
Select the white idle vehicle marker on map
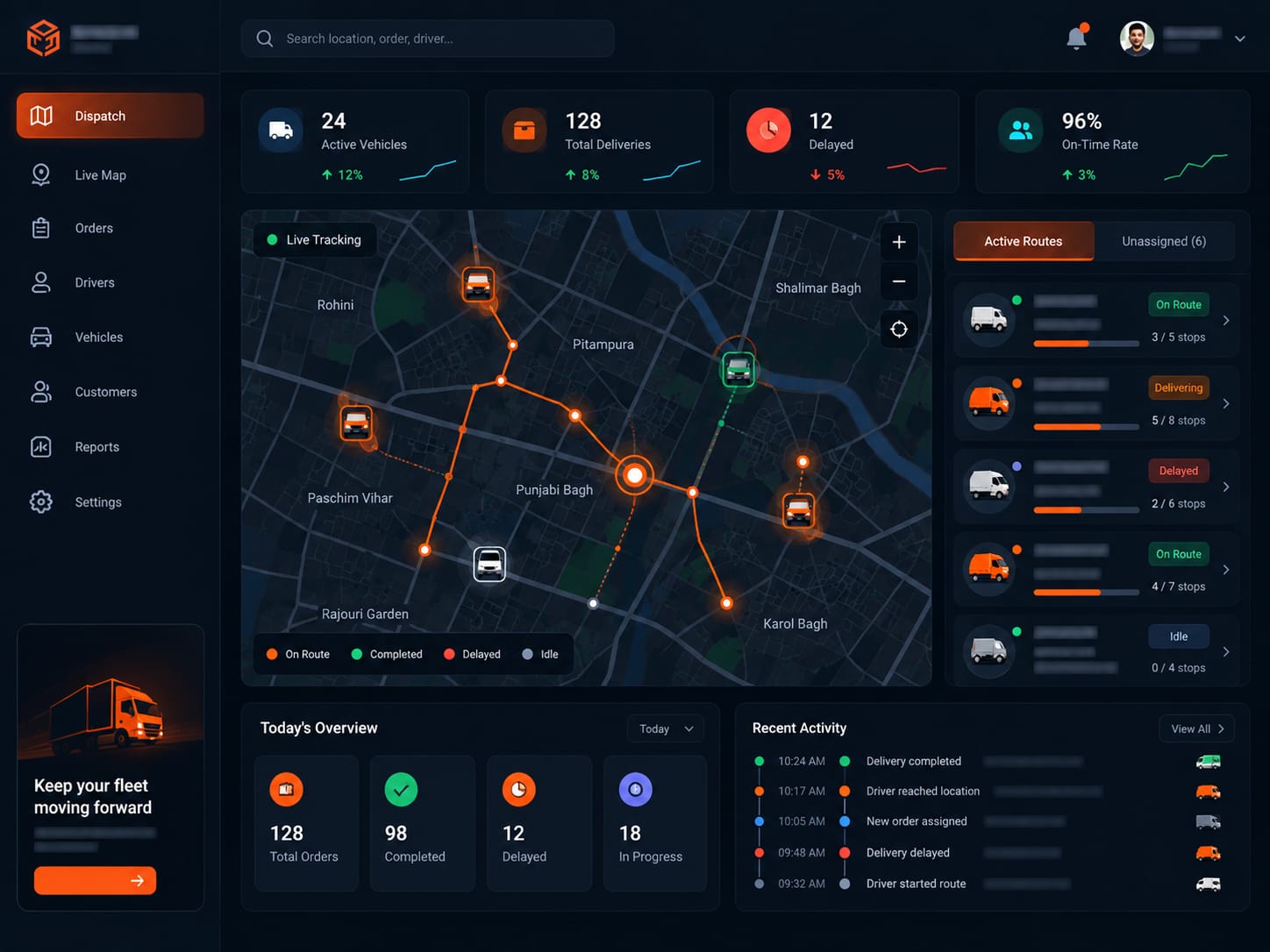pyautogui.click(x=489, y=564)
